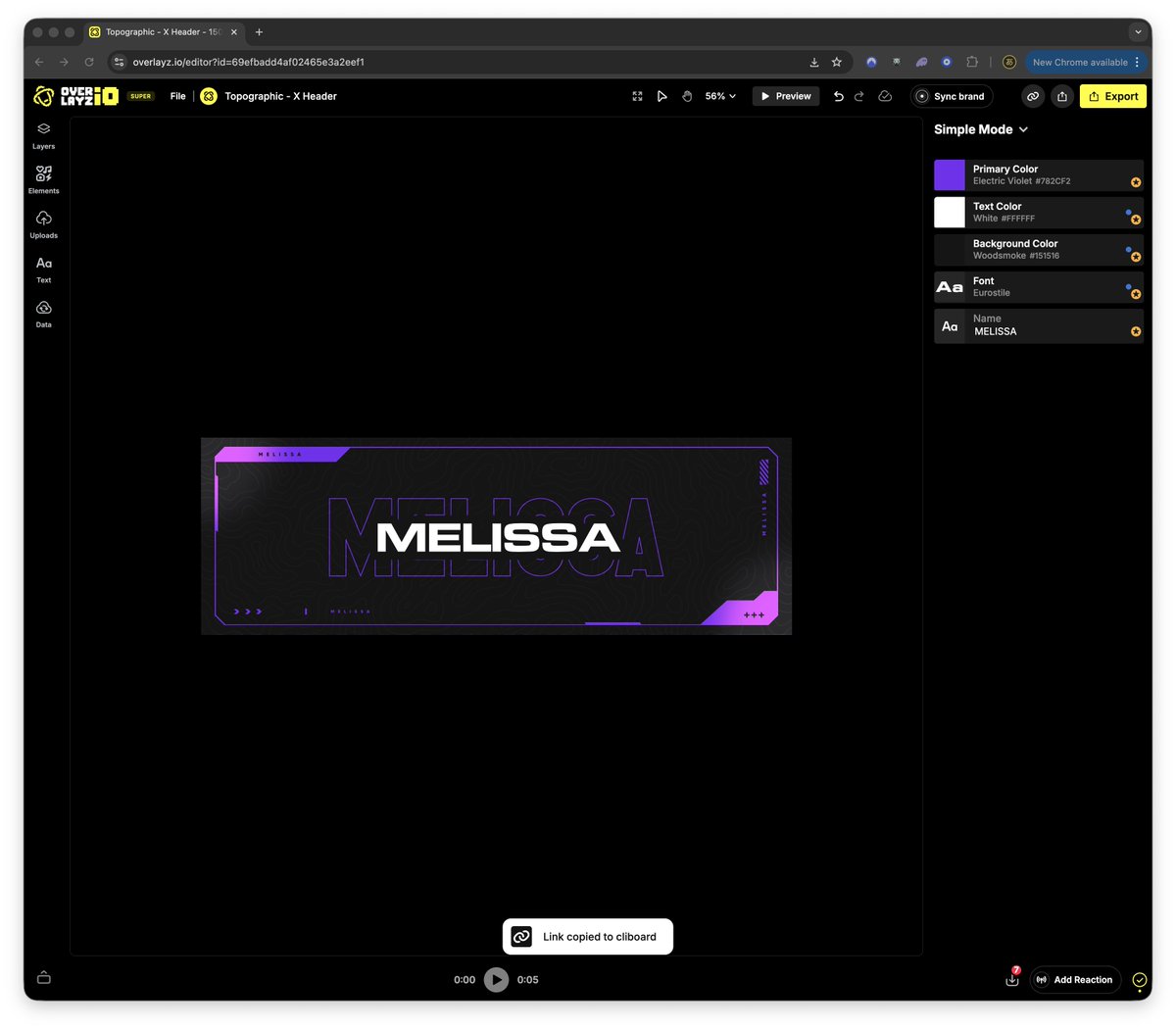1176x1030 pixels.
Task: Toggle Sync brand
Action: coord(952,96)
